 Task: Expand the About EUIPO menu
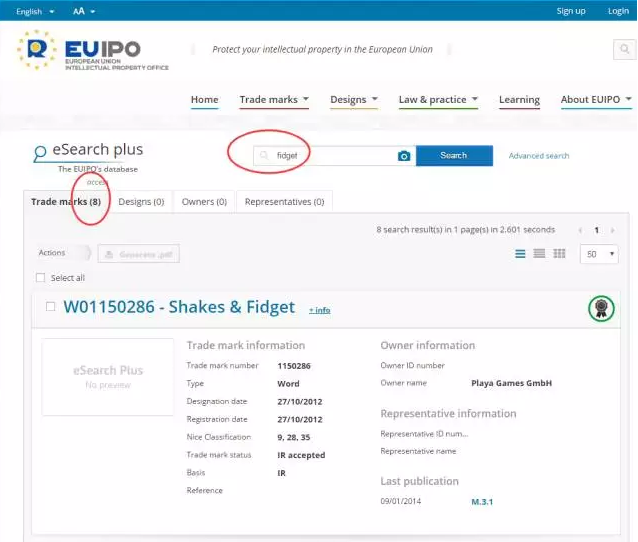596,100
